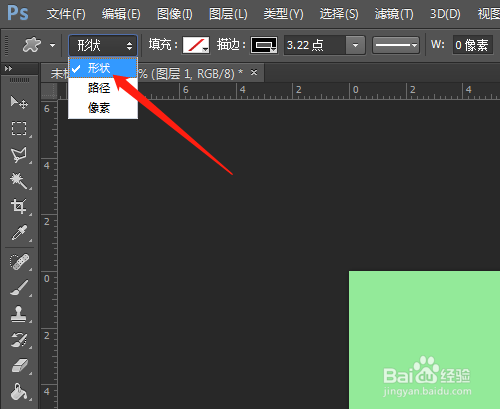
Task: Open the 文件(F) menu
Action: coord(66,14)
